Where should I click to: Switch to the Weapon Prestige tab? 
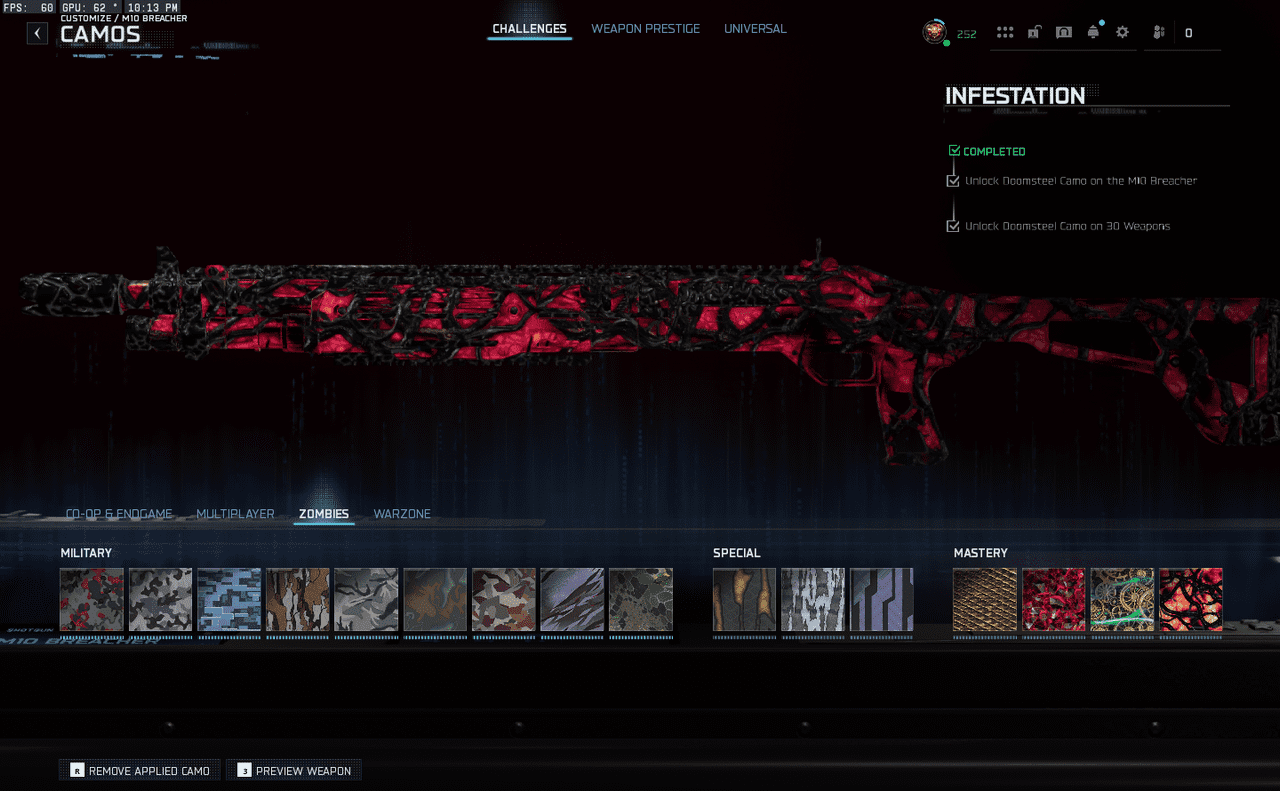click(645, 29)
